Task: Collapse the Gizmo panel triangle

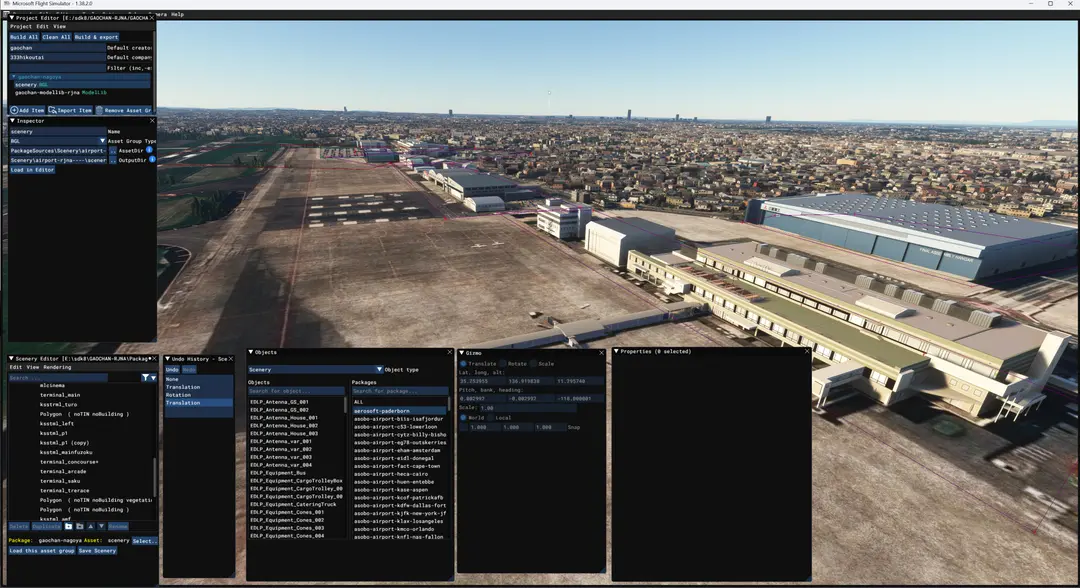Action: pos(461,353)
